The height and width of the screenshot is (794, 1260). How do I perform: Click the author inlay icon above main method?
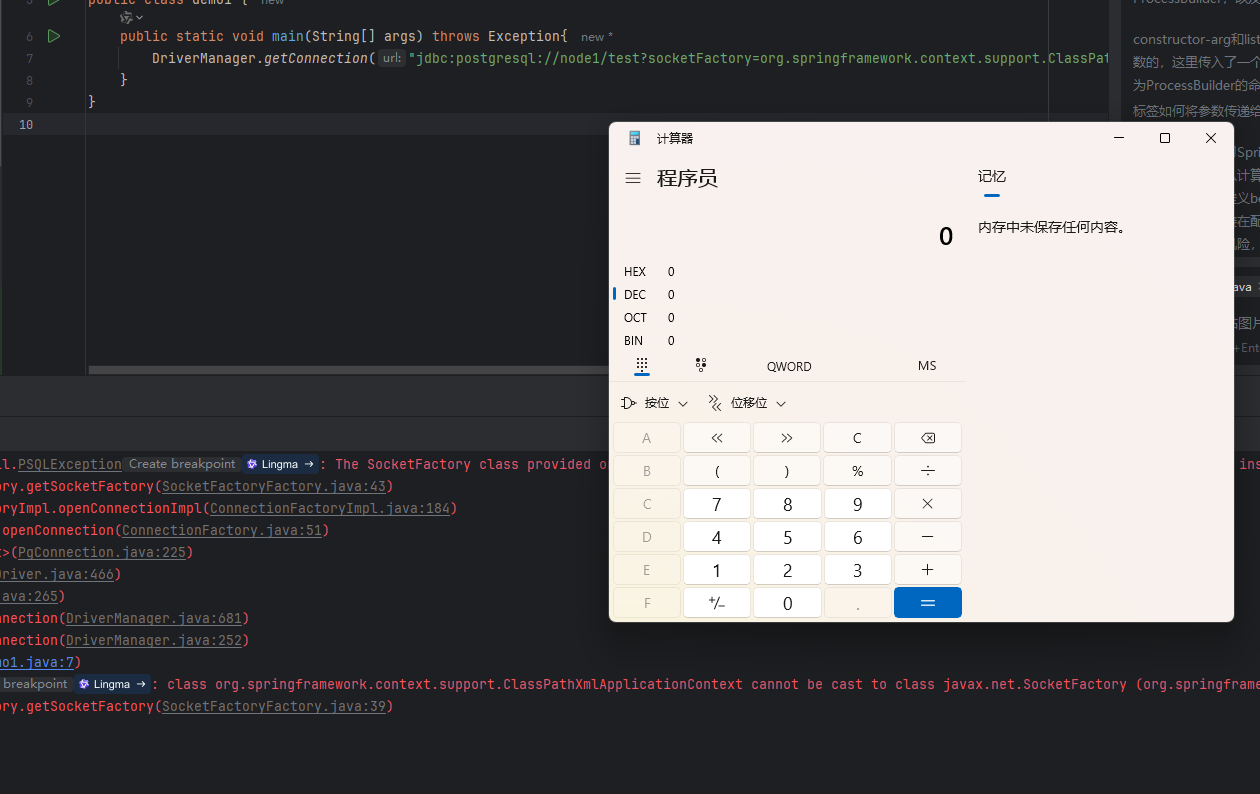coord(126,17)
